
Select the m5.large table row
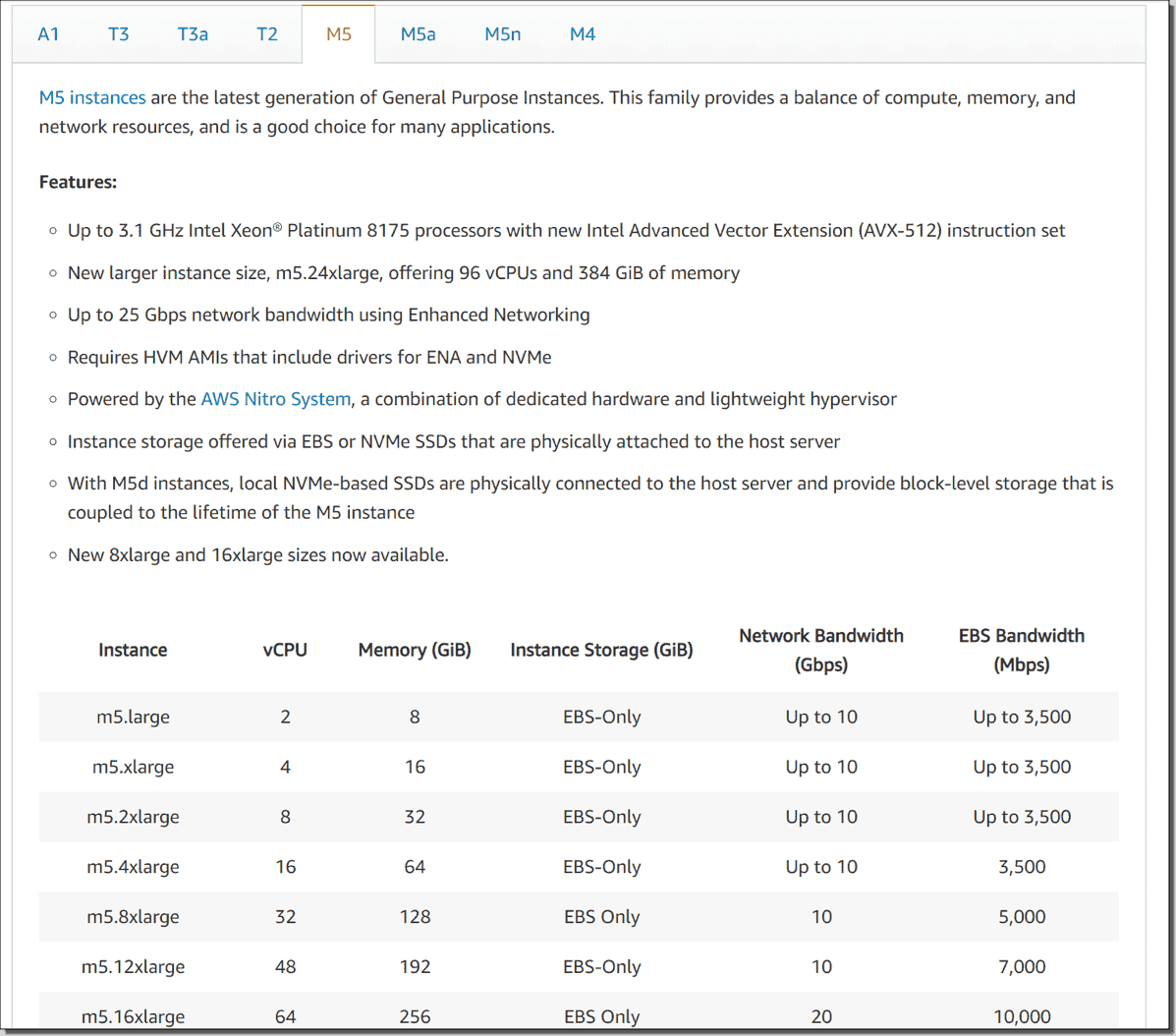[578, 717]
